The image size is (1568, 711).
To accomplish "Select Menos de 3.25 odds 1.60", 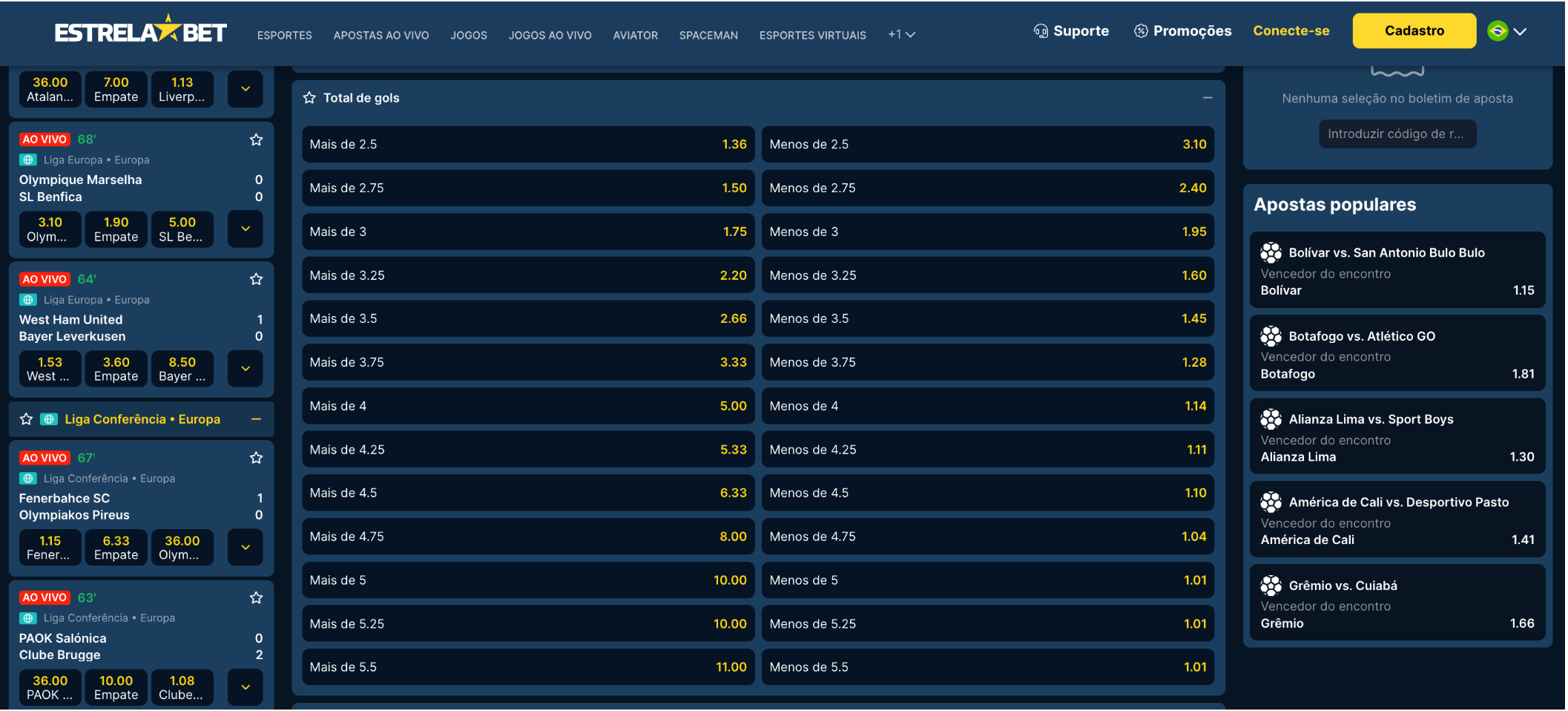I will click(x=988, y=275).
